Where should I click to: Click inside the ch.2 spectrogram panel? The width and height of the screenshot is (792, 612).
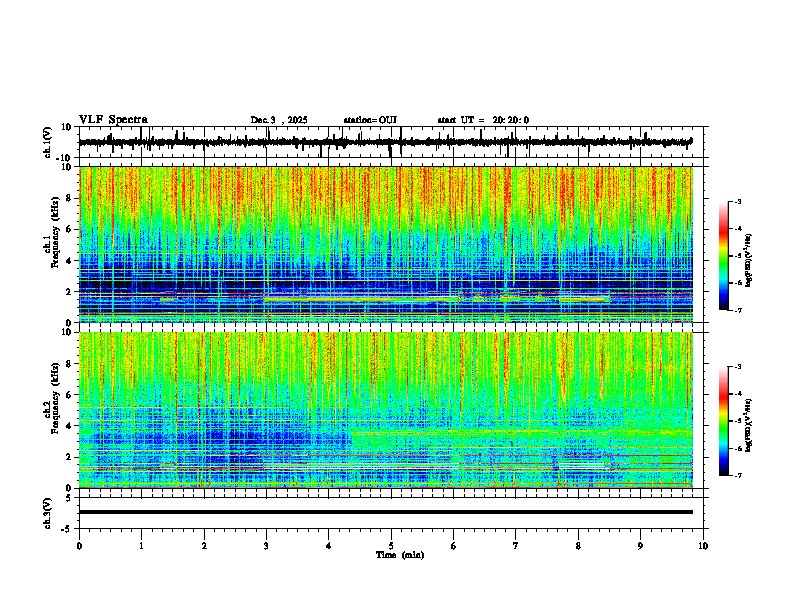point(386,410)
